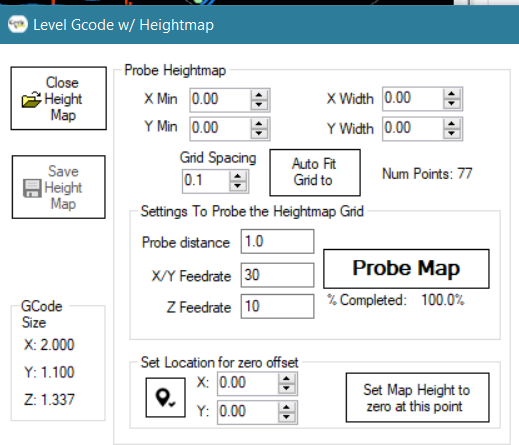Click the Auto Fit Grid to button
The width and height of the screenshot is (519, 445).
coord(315,172)
